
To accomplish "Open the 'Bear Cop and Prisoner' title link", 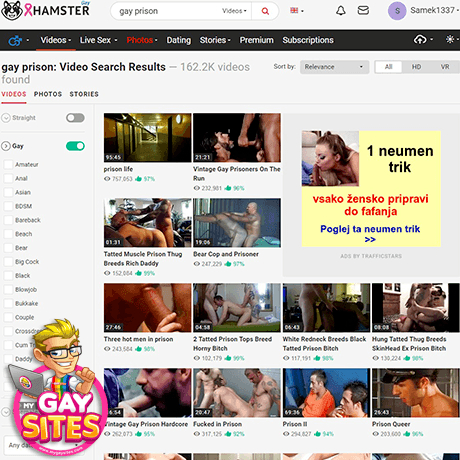I will [x=226, y=254].
